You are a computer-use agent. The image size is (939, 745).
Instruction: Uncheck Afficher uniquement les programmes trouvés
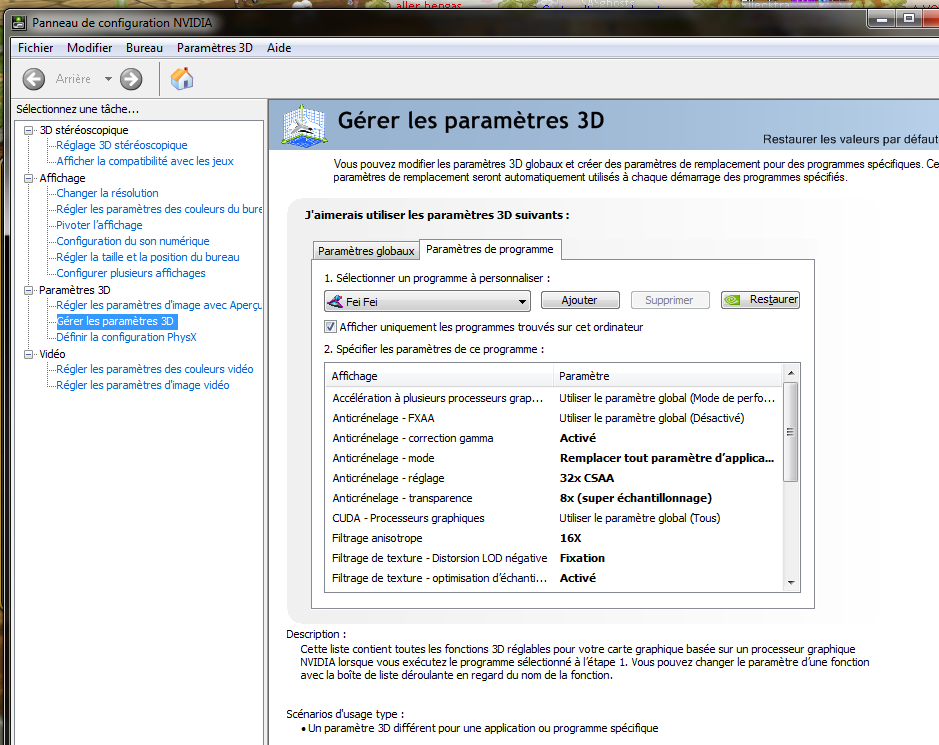point(330,327)
